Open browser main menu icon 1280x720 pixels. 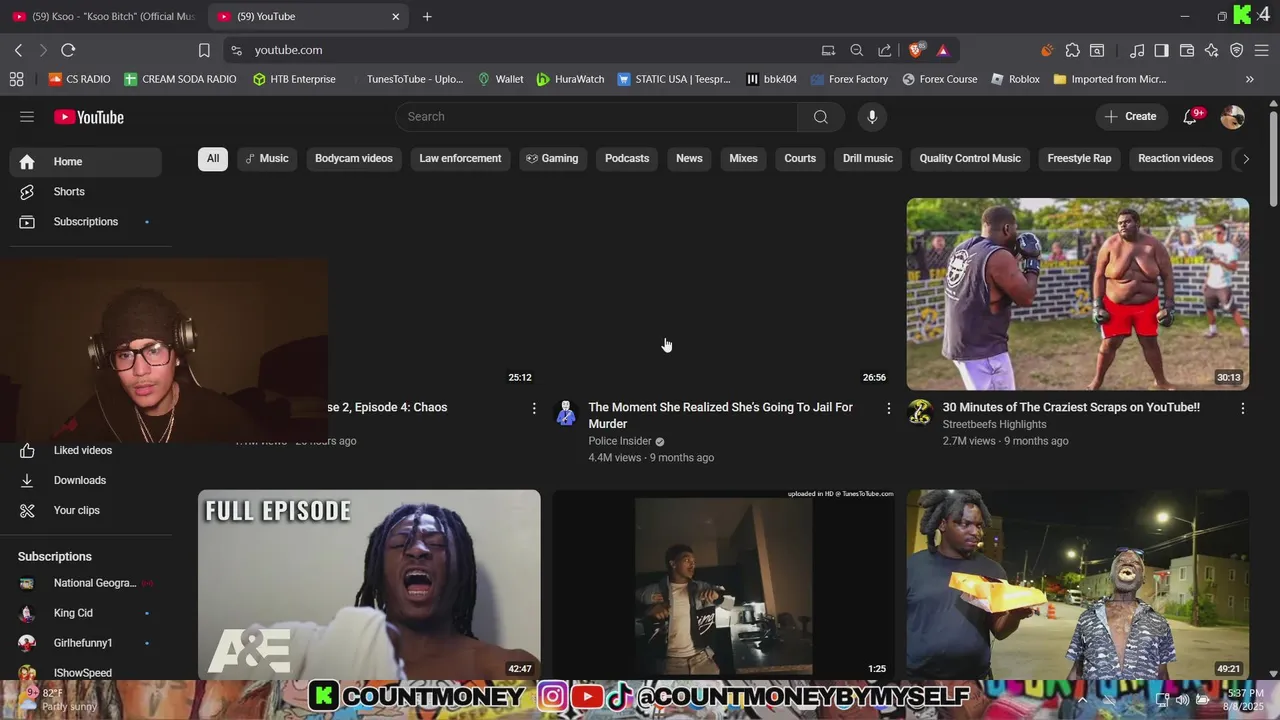click(x=1262, y=50)
